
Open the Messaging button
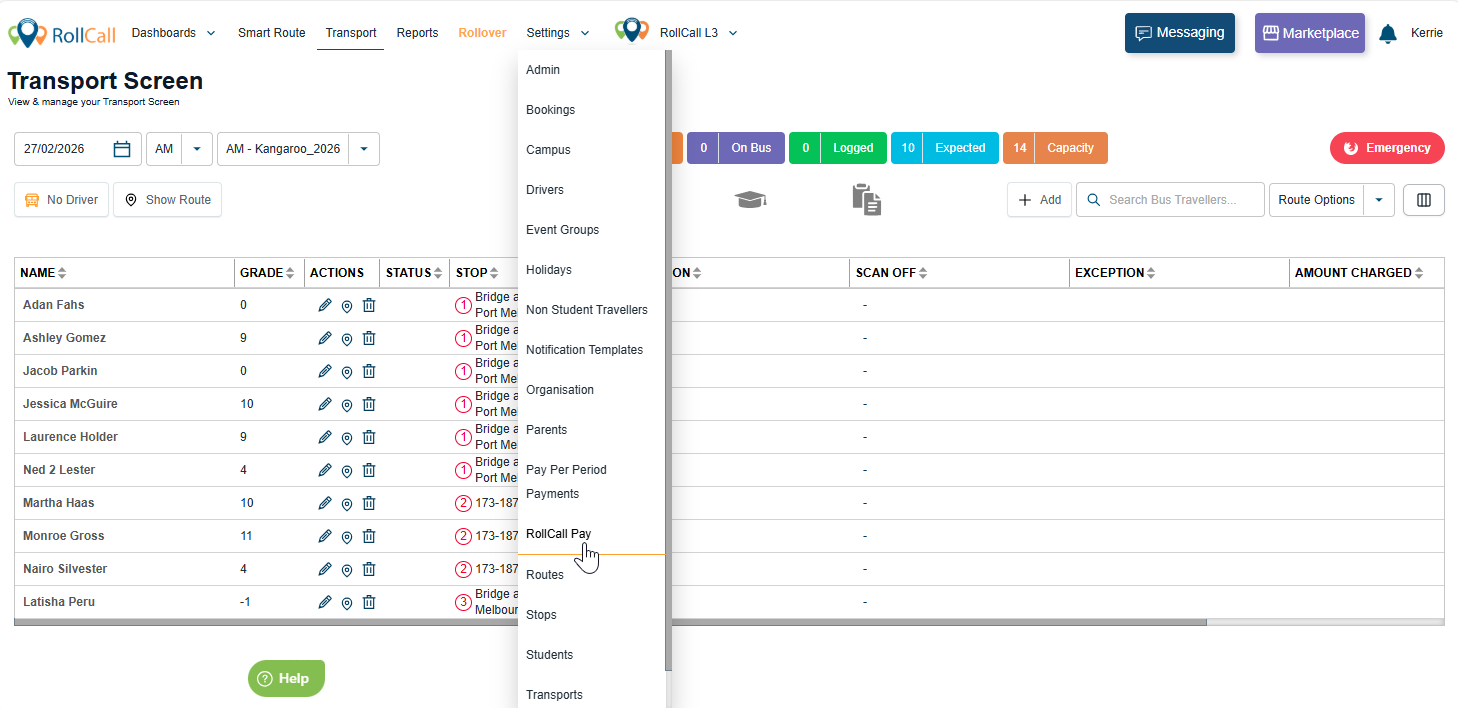(1180, 33)
